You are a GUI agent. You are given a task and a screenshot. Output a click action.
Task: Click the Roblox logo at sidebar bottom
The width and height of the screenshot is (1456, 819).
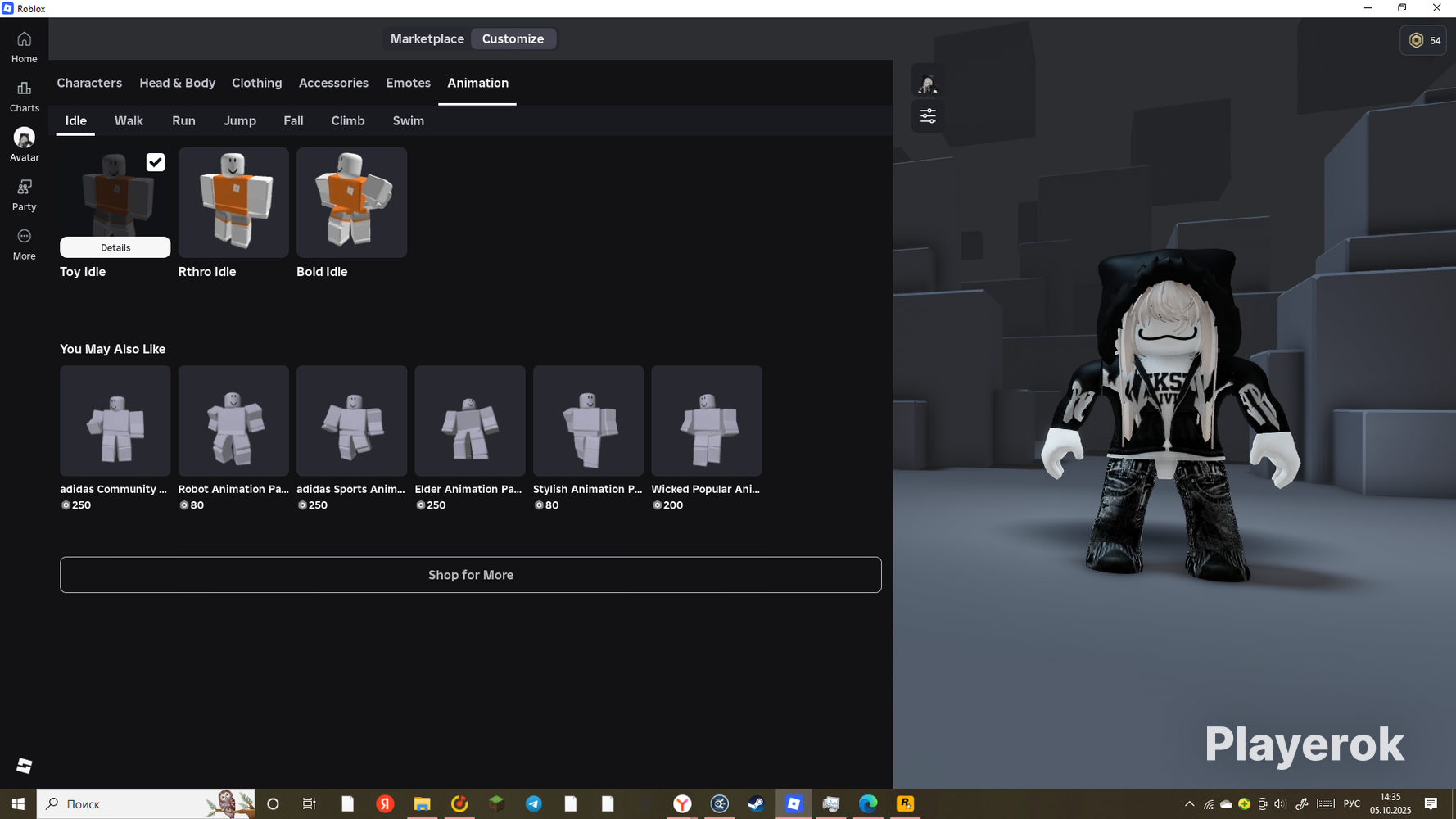click(x=24, y=765)
